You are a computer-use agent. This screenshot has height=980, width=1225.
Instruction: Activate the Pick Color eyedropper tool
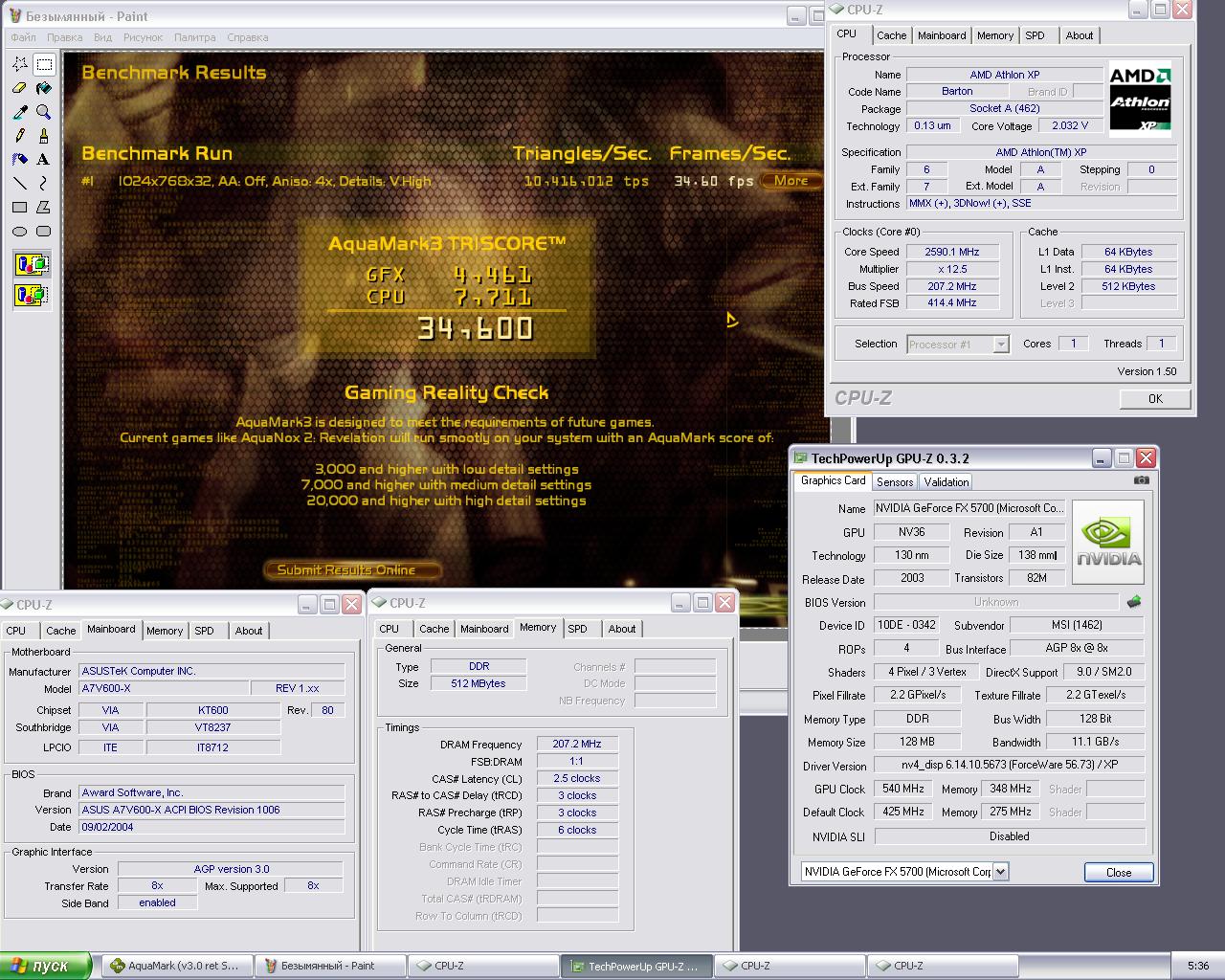(19, 112)
